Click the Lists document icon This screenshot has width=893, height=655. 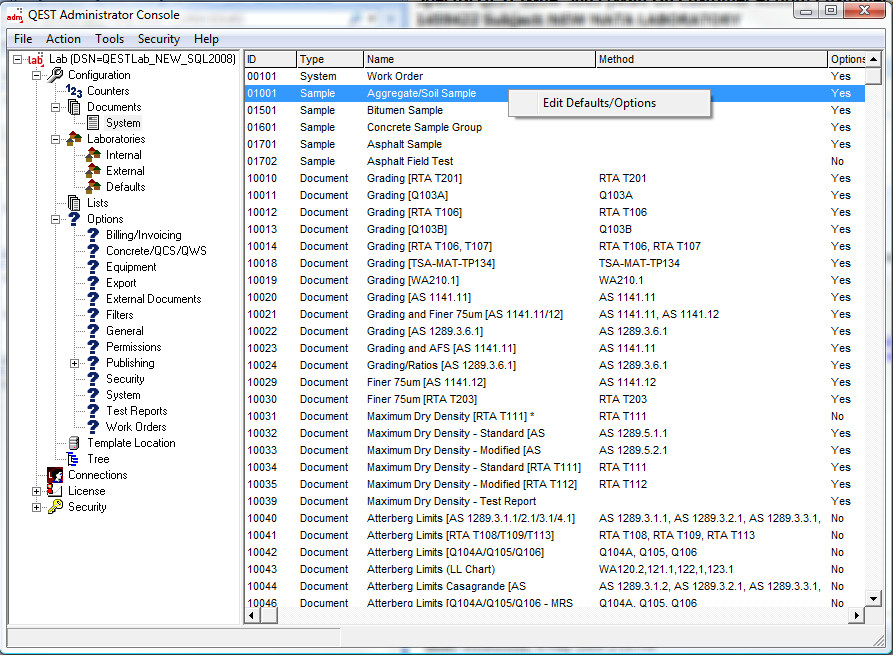74,203
